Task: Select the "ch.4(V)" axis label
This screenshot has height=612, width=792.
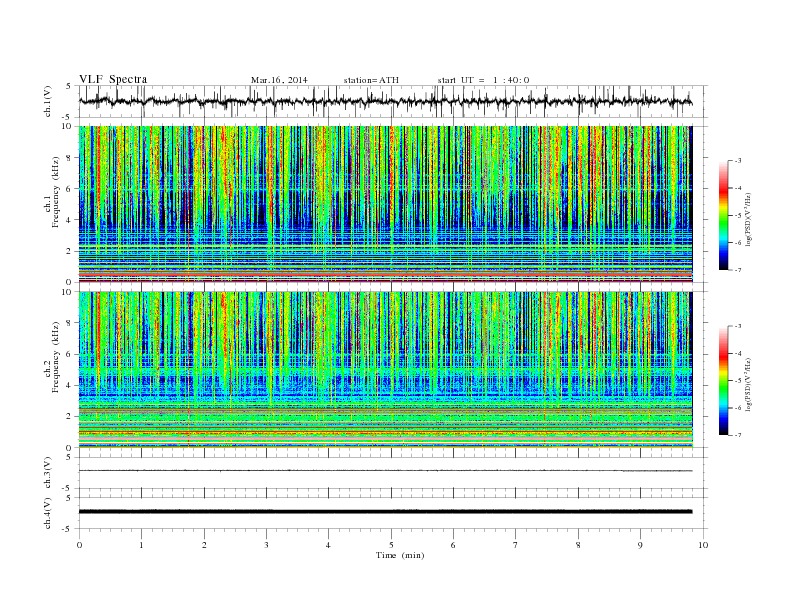Action: [x=48, y=513]
